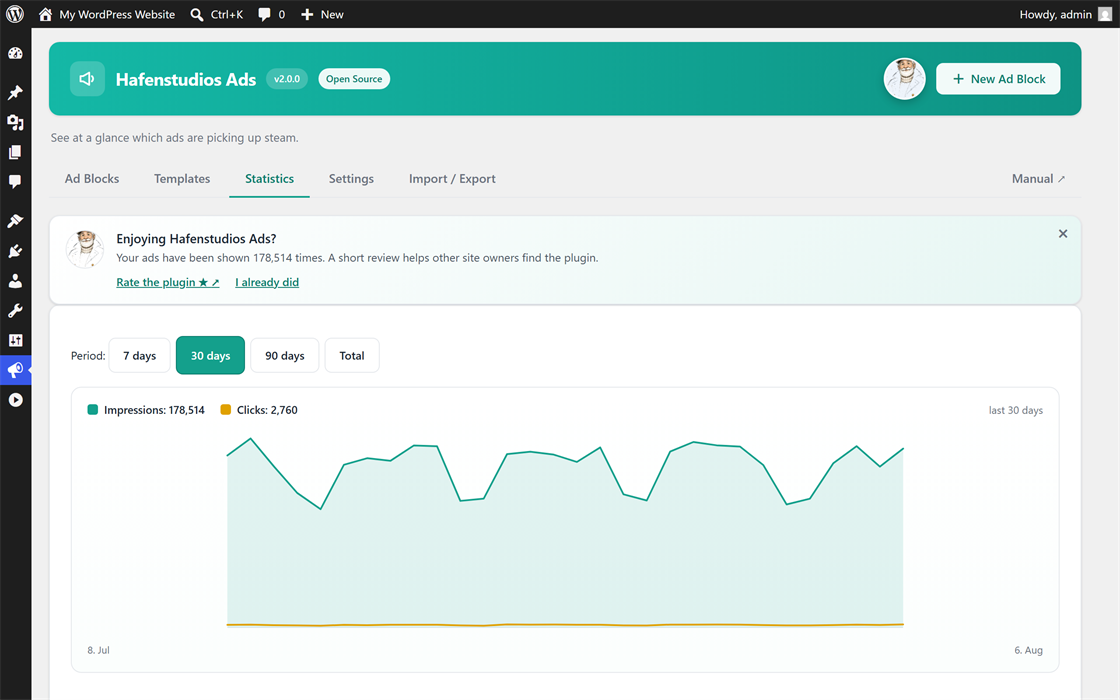The height and width of the screenshot is (700, 1120).
Task: Click the Hafenstudios Ads speaker logo
Action: [87, 79]
